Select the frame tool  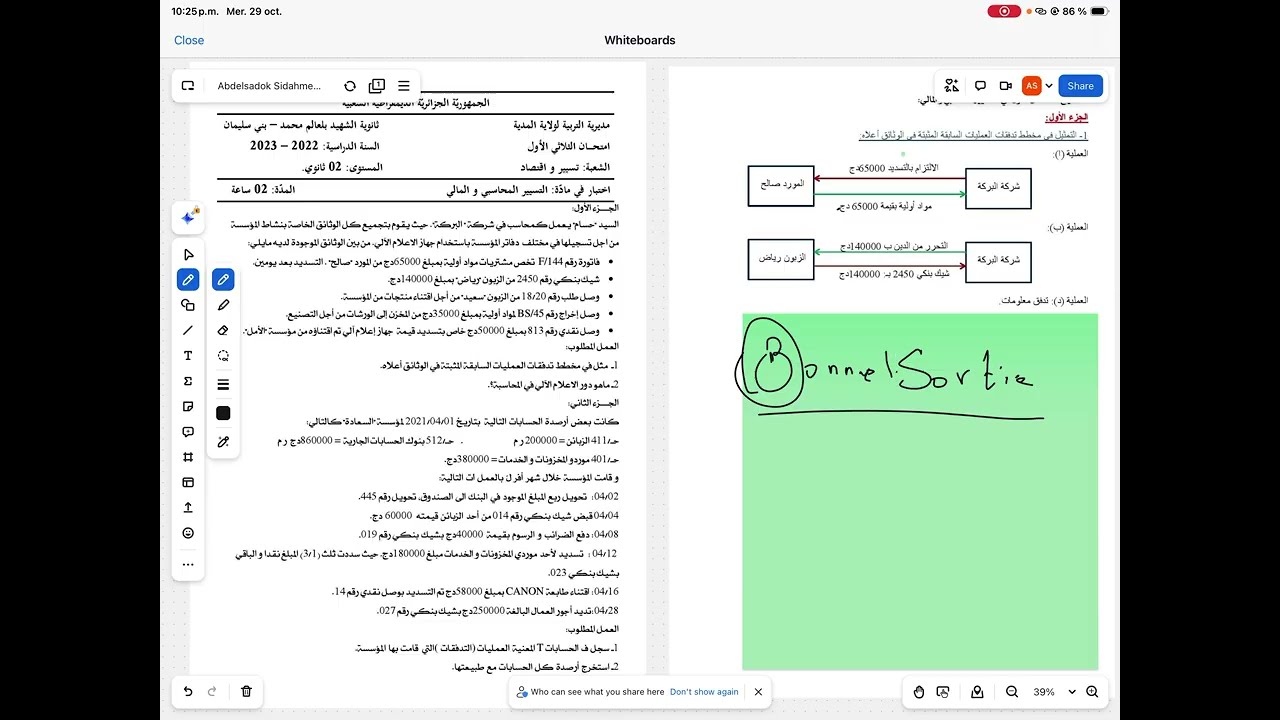(188, 457)
